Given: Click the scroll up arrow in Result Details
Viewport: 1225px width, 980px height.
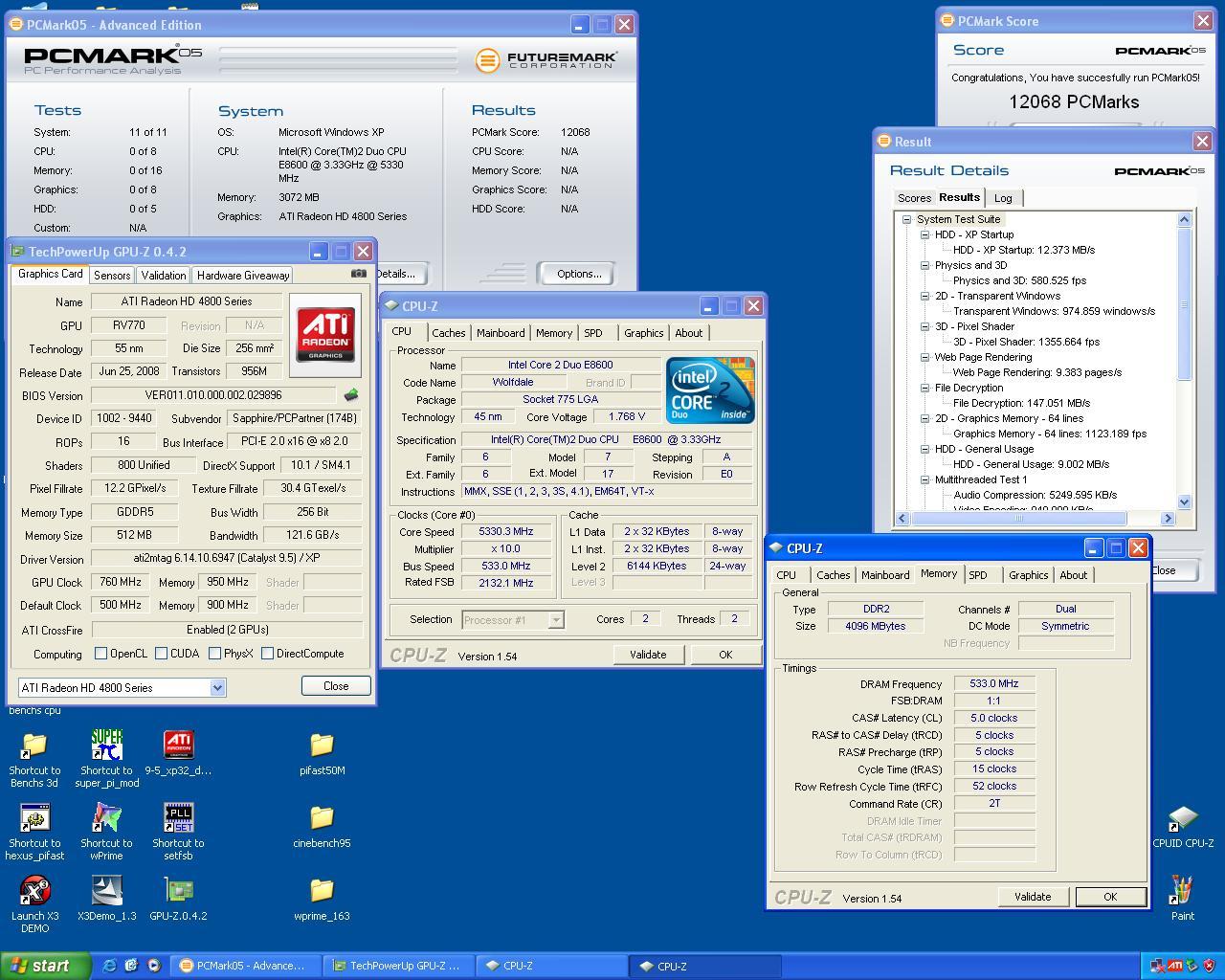Looking at the screenshot, I should [x=1184, y=219].
